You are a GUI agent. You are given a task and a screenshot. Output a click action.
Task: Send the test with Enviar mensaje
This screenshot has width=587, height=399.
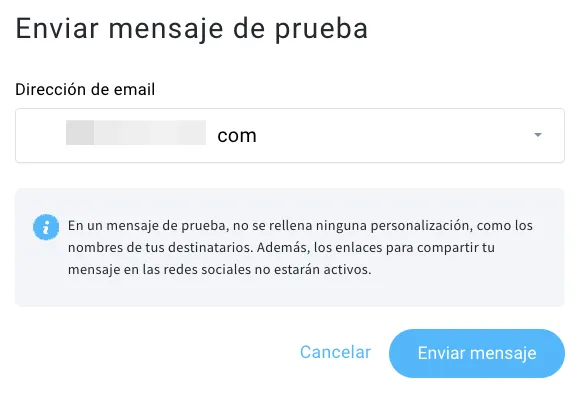pyautogui.click(x=477, y=353)
